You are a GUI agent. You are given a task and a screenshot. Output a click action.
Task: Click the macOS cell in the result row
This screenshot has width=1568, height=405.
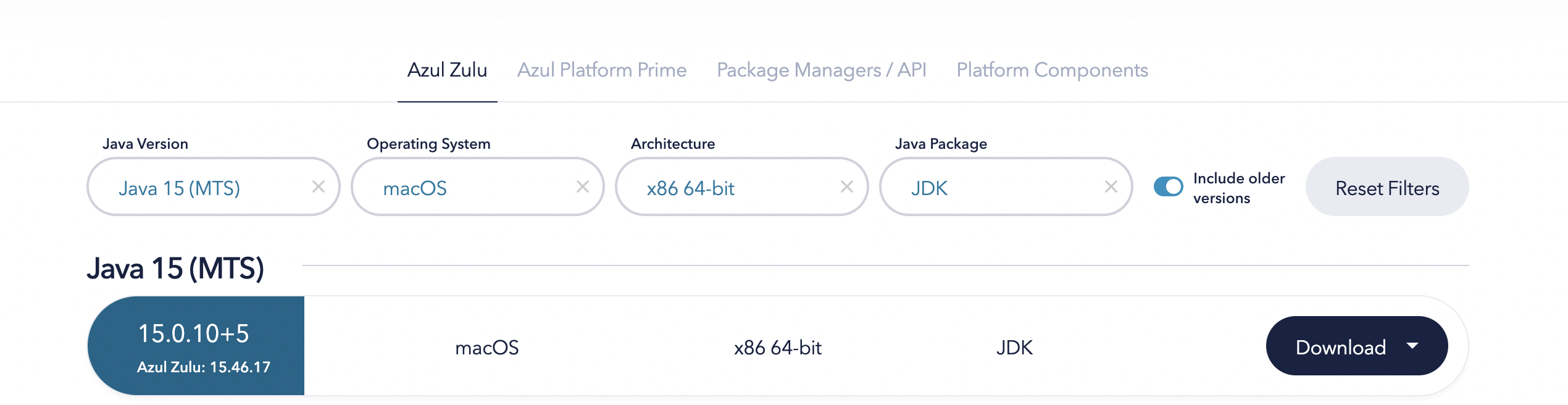[x=487, y=348]
